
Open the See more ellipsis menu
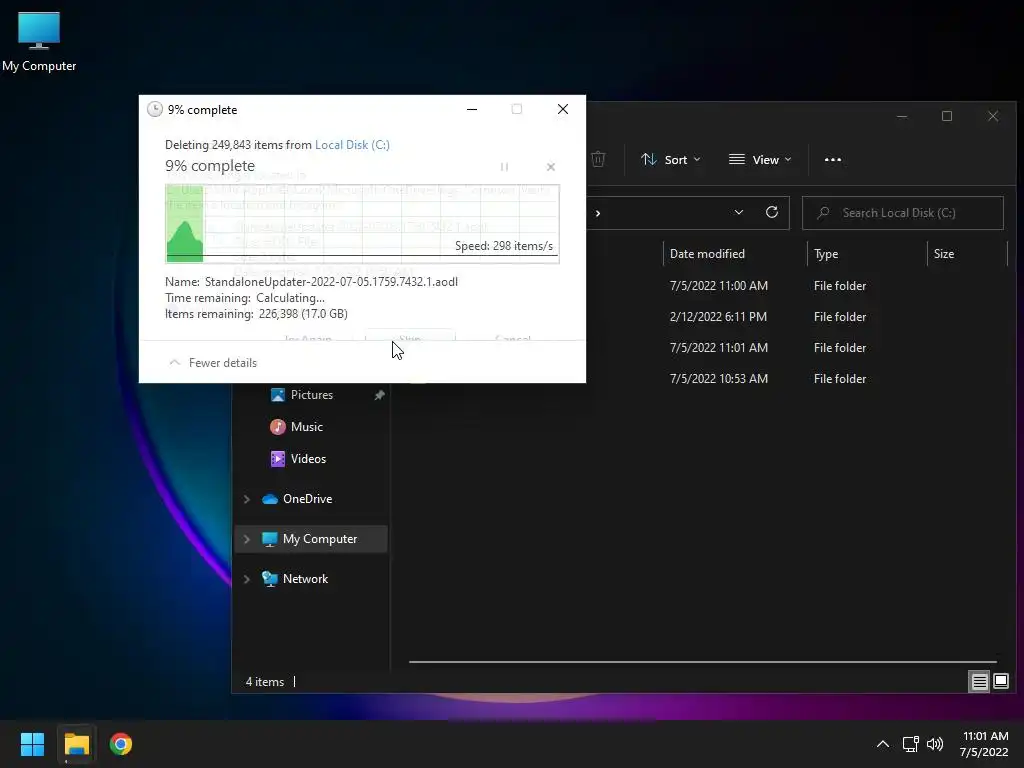[x=833, y=159]
